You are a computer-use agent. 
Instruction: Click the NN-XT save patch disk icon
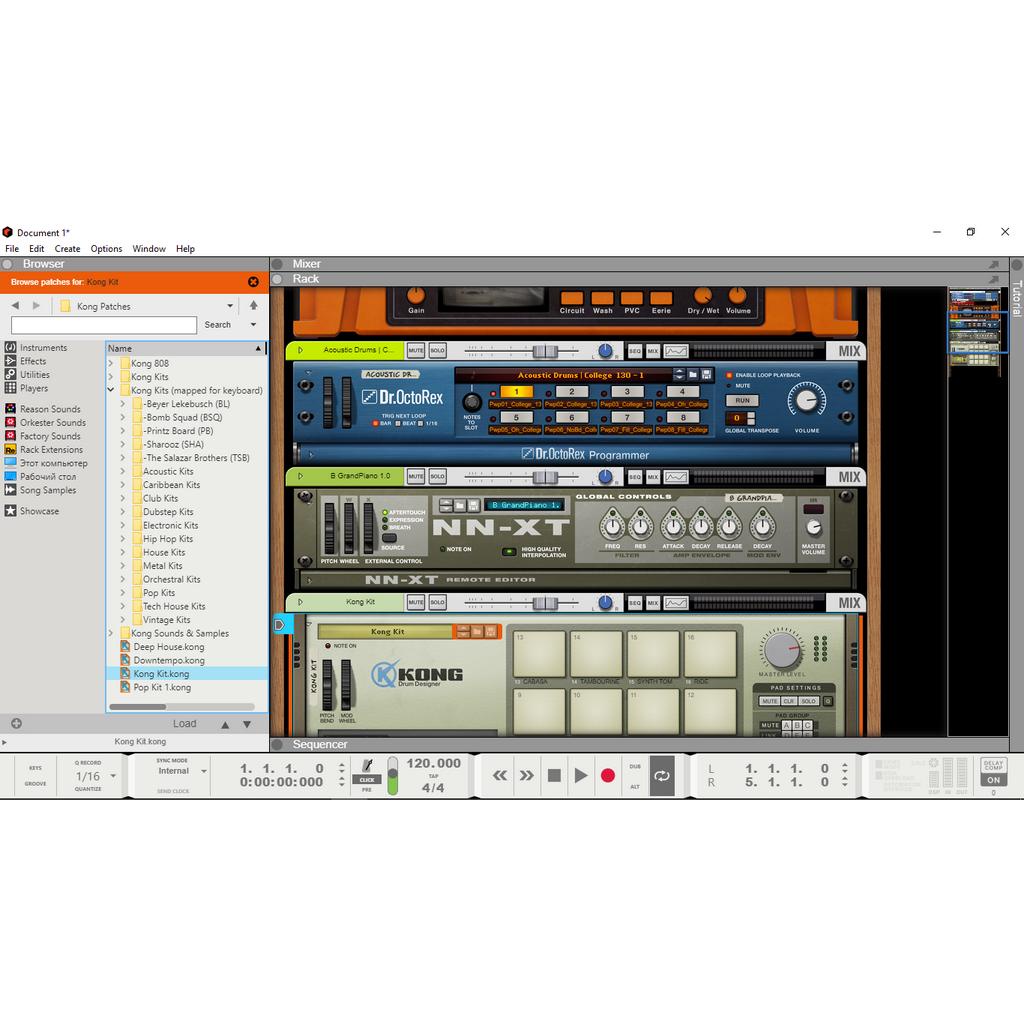coord(473,505)
